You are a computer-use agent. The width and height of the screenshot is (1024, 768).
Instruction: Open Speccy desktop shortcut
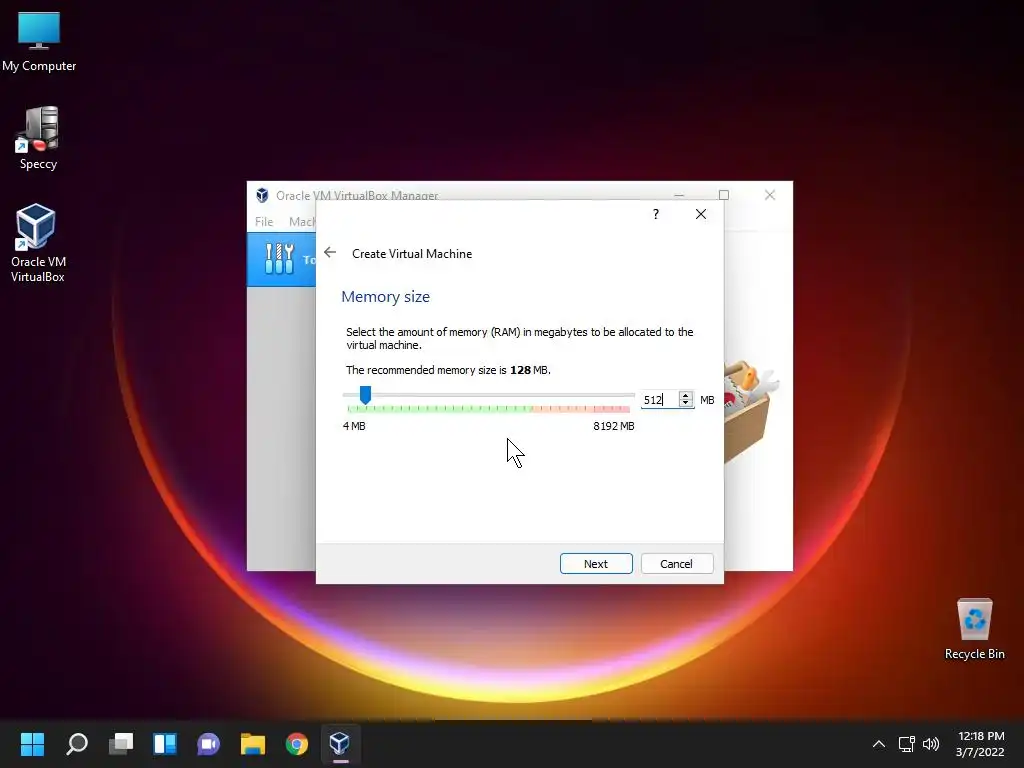tap(39, 138)
